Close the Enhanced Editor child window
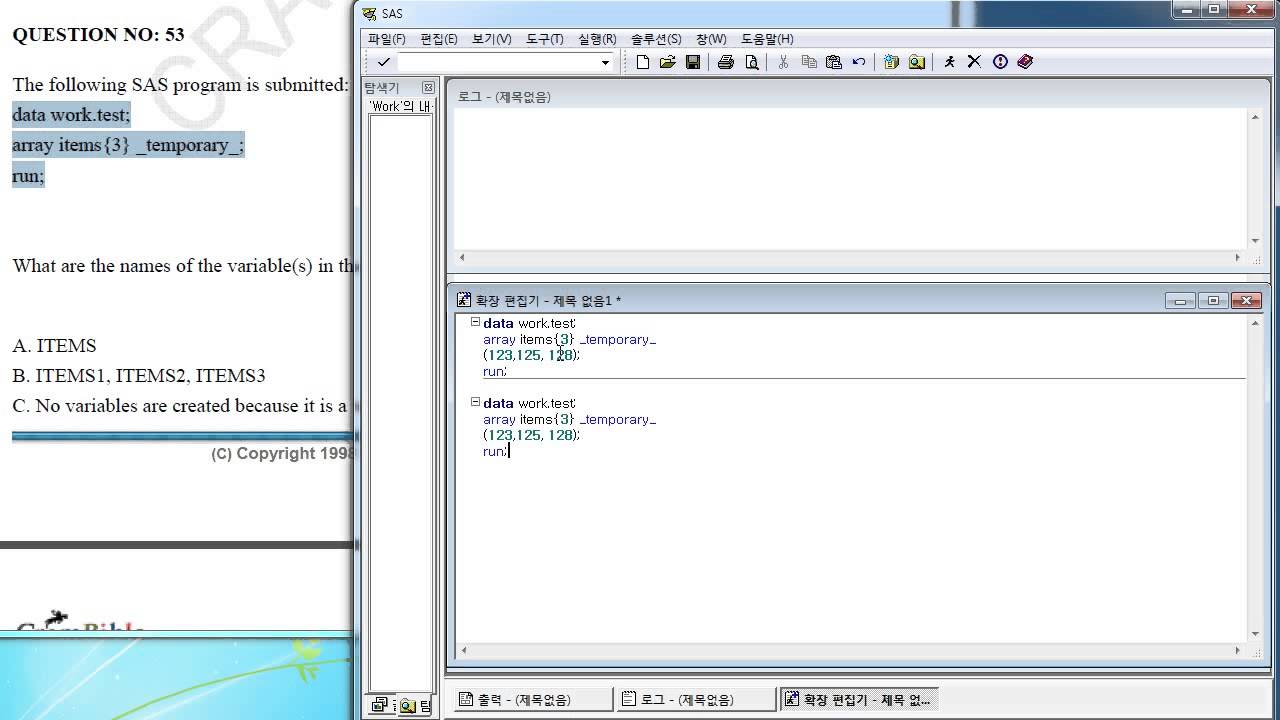The height and width of the screenshot is (720, 1280). pos(1245,300)
